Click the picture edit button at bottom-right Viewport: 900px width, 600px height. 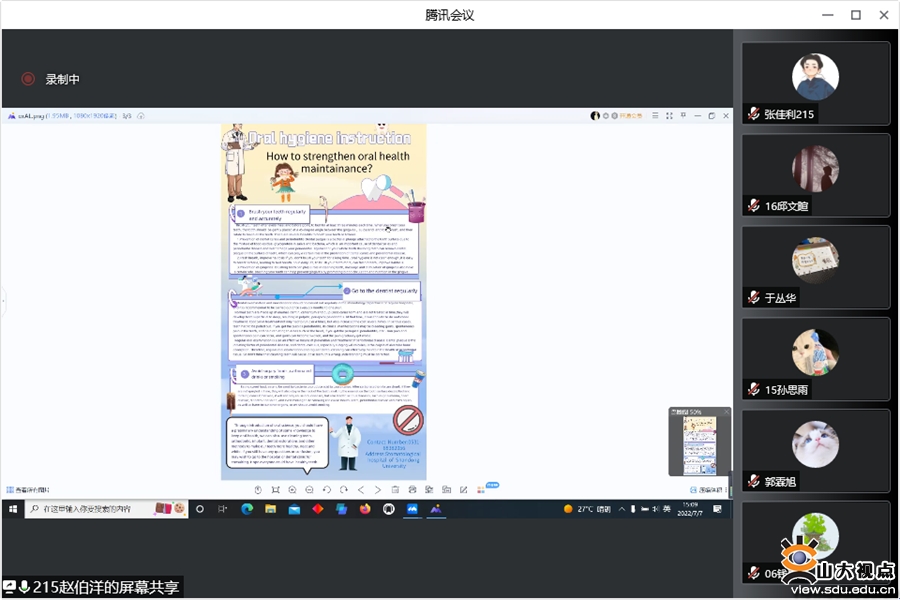click(709, 490)
